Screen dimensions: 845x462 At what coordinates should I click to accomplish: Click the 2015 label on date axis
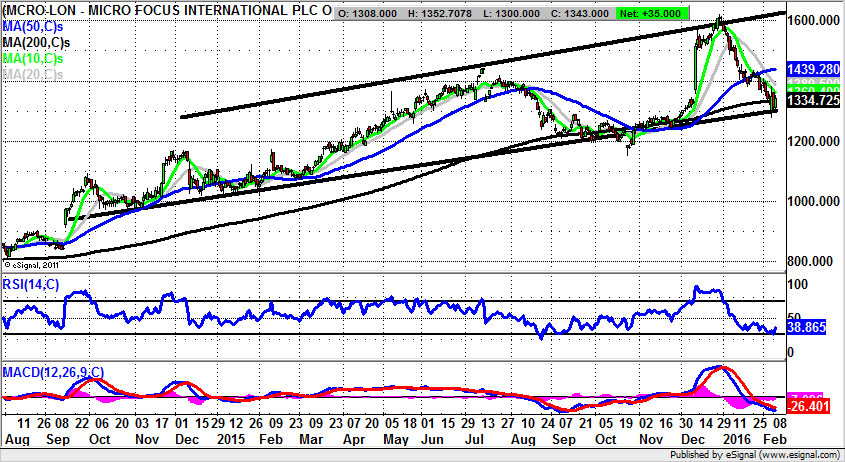tap(232, 438)
